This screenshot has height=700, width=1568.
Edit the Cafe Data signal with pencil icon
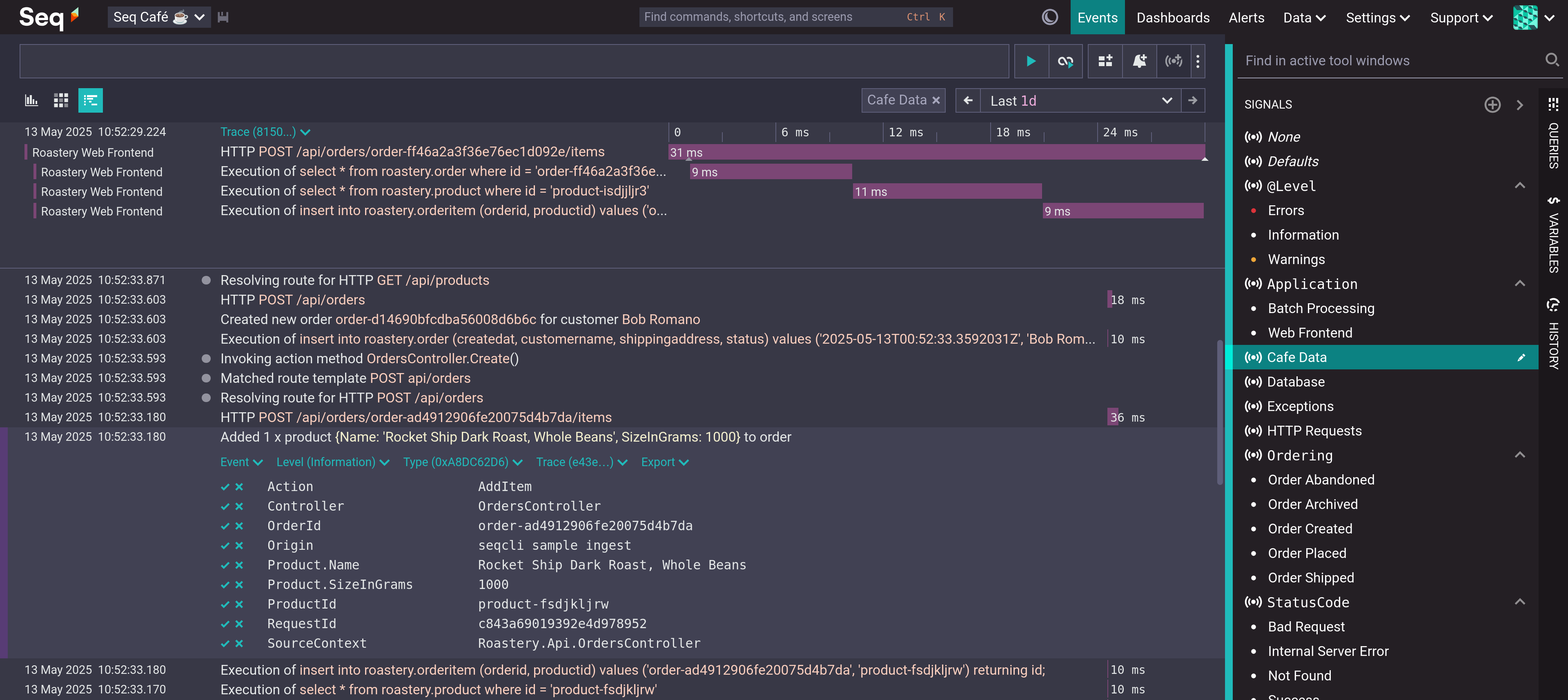point(1522,358)
